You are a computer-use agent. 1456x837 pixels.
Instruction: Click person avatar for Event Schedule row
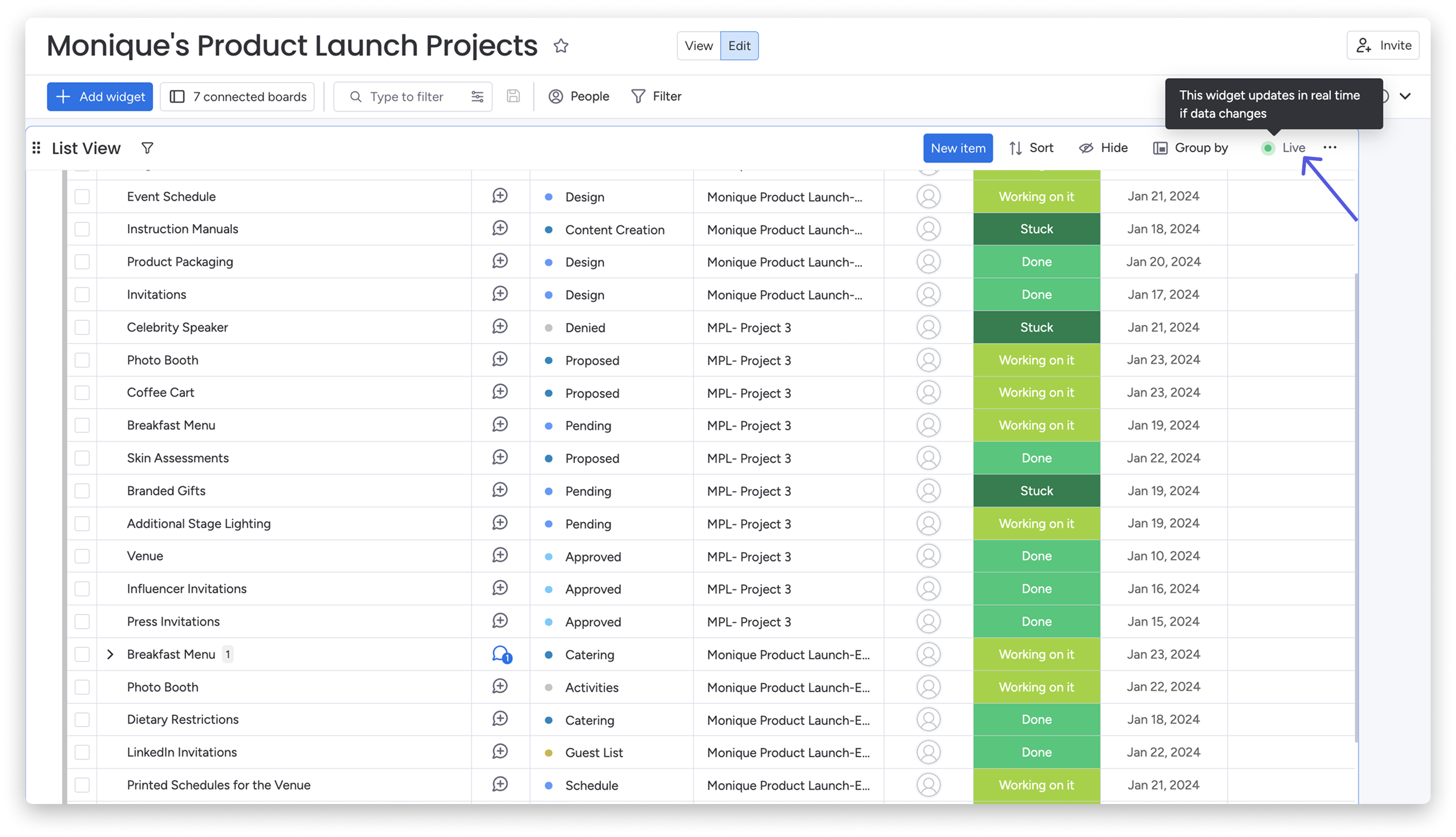click(928, 196)
